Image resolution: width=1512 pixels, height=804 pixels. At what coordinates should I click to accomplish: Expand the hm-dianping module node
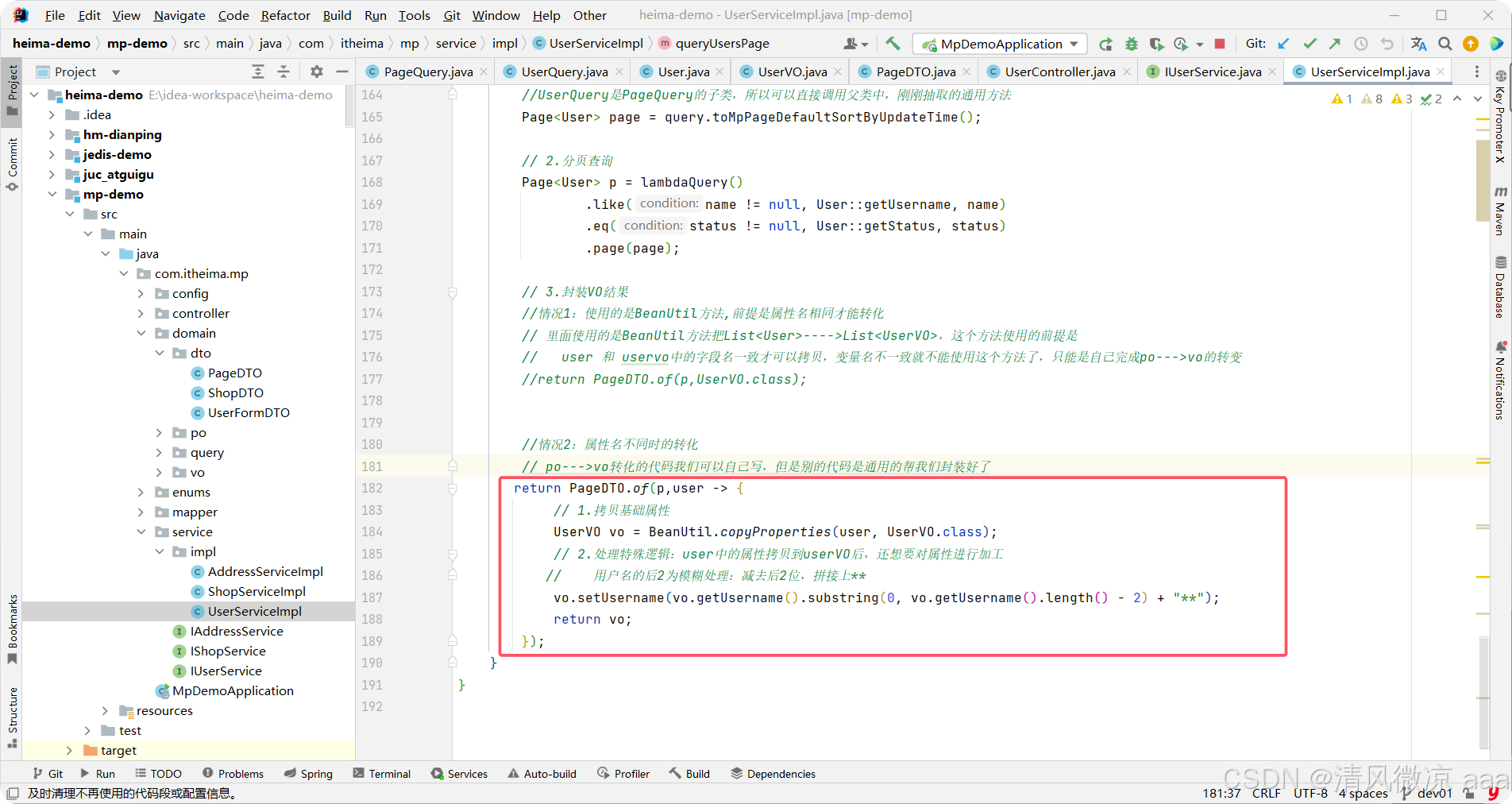(x=52, y=135)
